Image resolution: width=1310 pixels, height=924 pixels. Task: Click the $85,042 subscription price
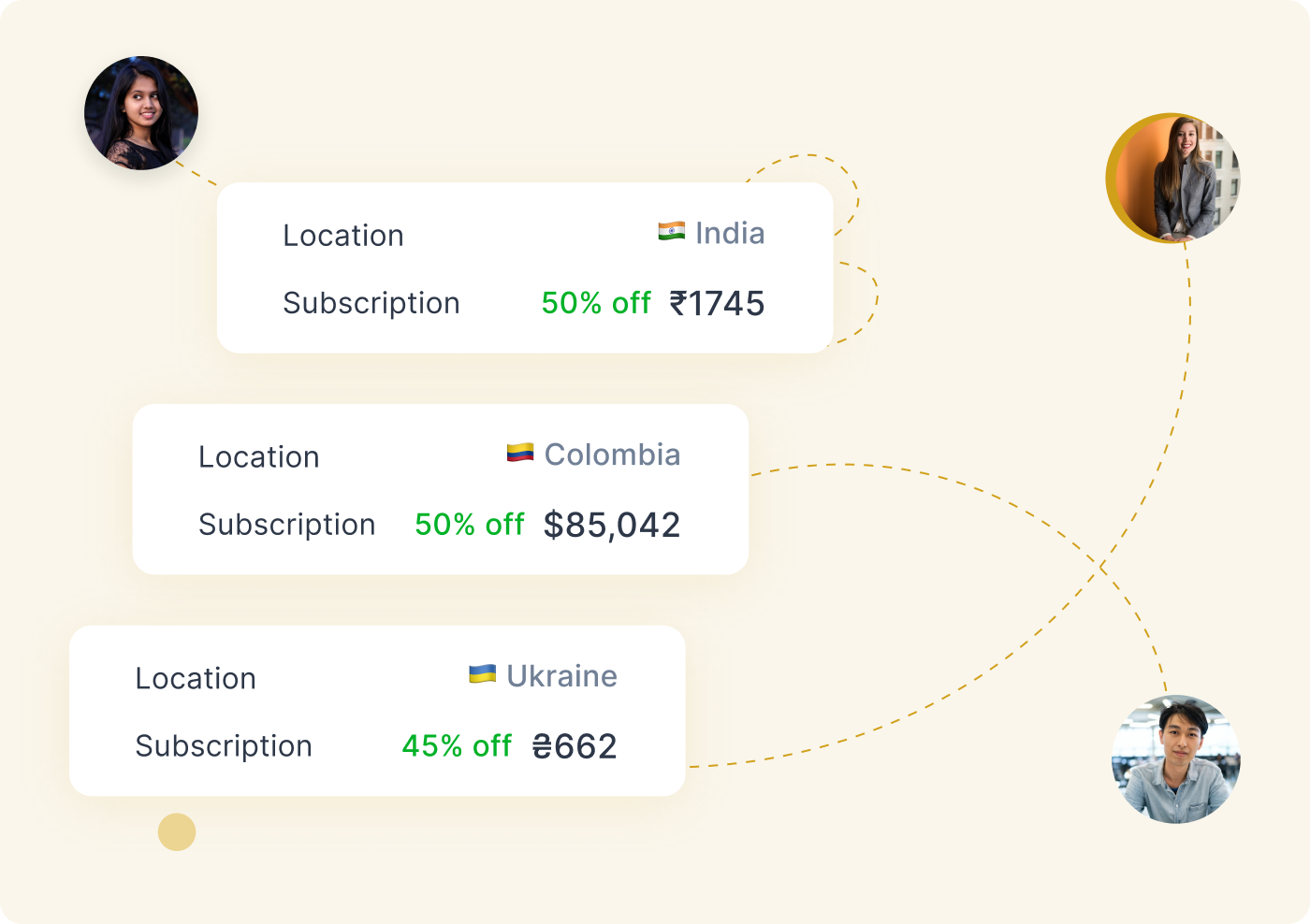click(612, 525)
